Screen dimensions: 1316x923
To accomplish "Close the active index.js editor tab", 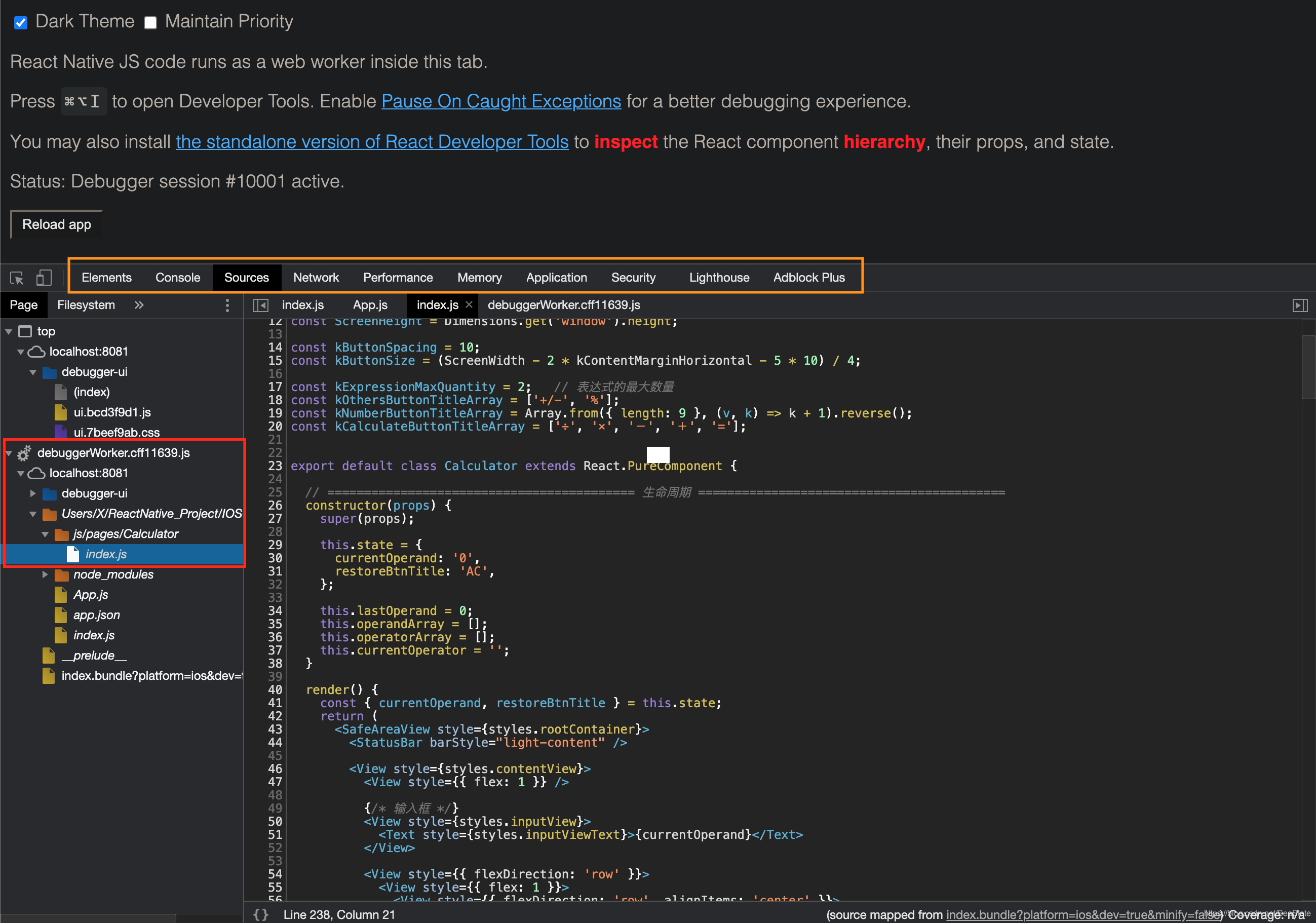I will pyautogui.click(x=469, y=305).
